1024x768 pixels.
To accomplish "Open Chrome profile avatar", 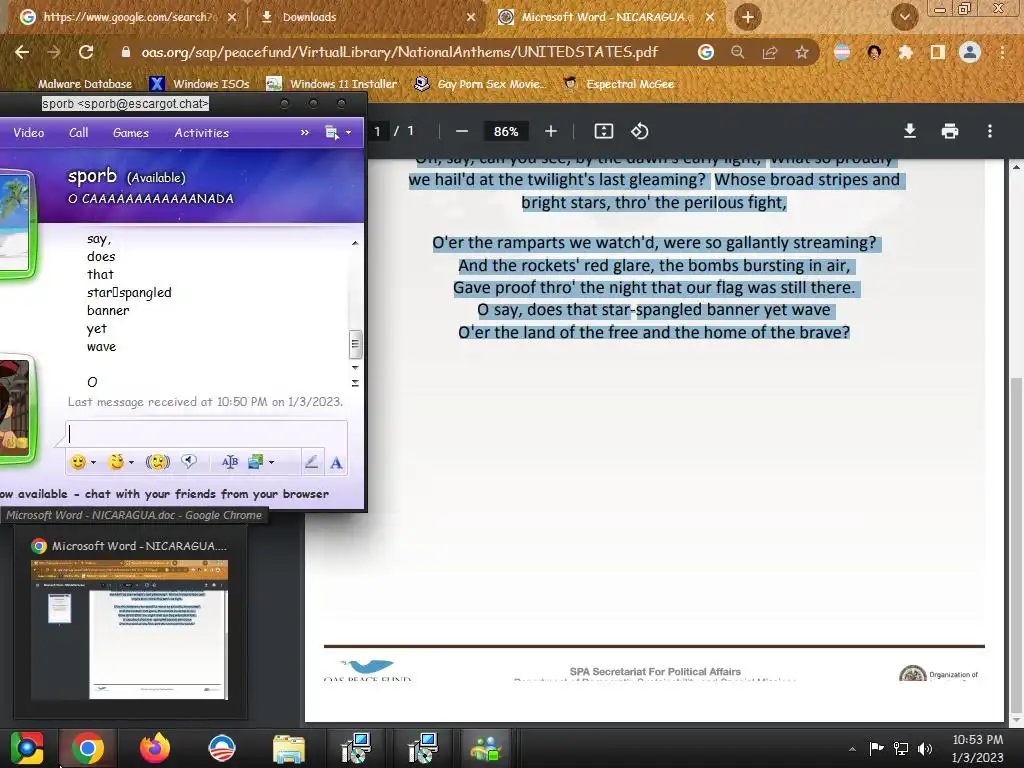I will [x=970, y=52].
